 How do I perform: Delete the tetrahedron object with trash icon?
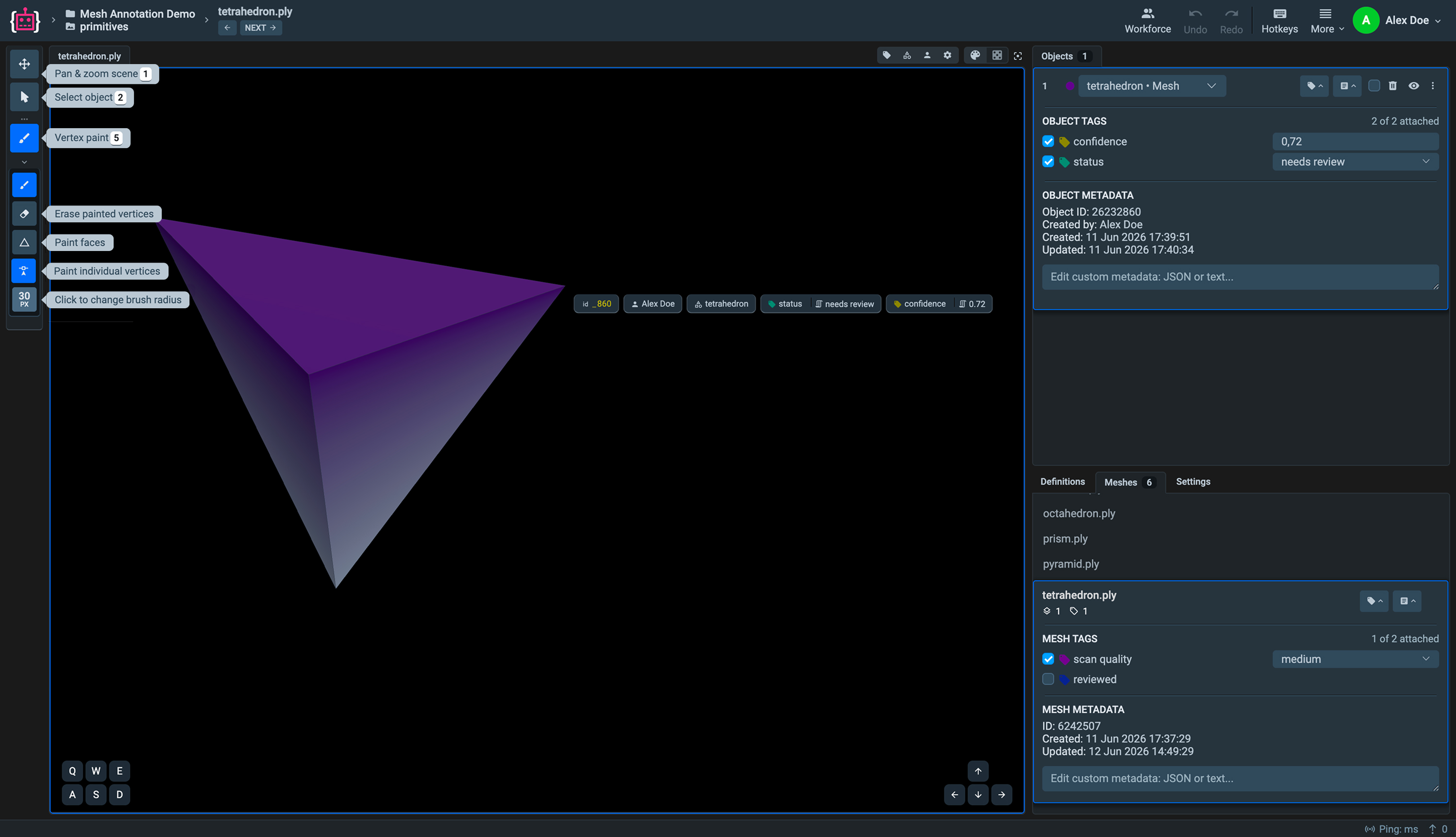(x=1392, y=86)
